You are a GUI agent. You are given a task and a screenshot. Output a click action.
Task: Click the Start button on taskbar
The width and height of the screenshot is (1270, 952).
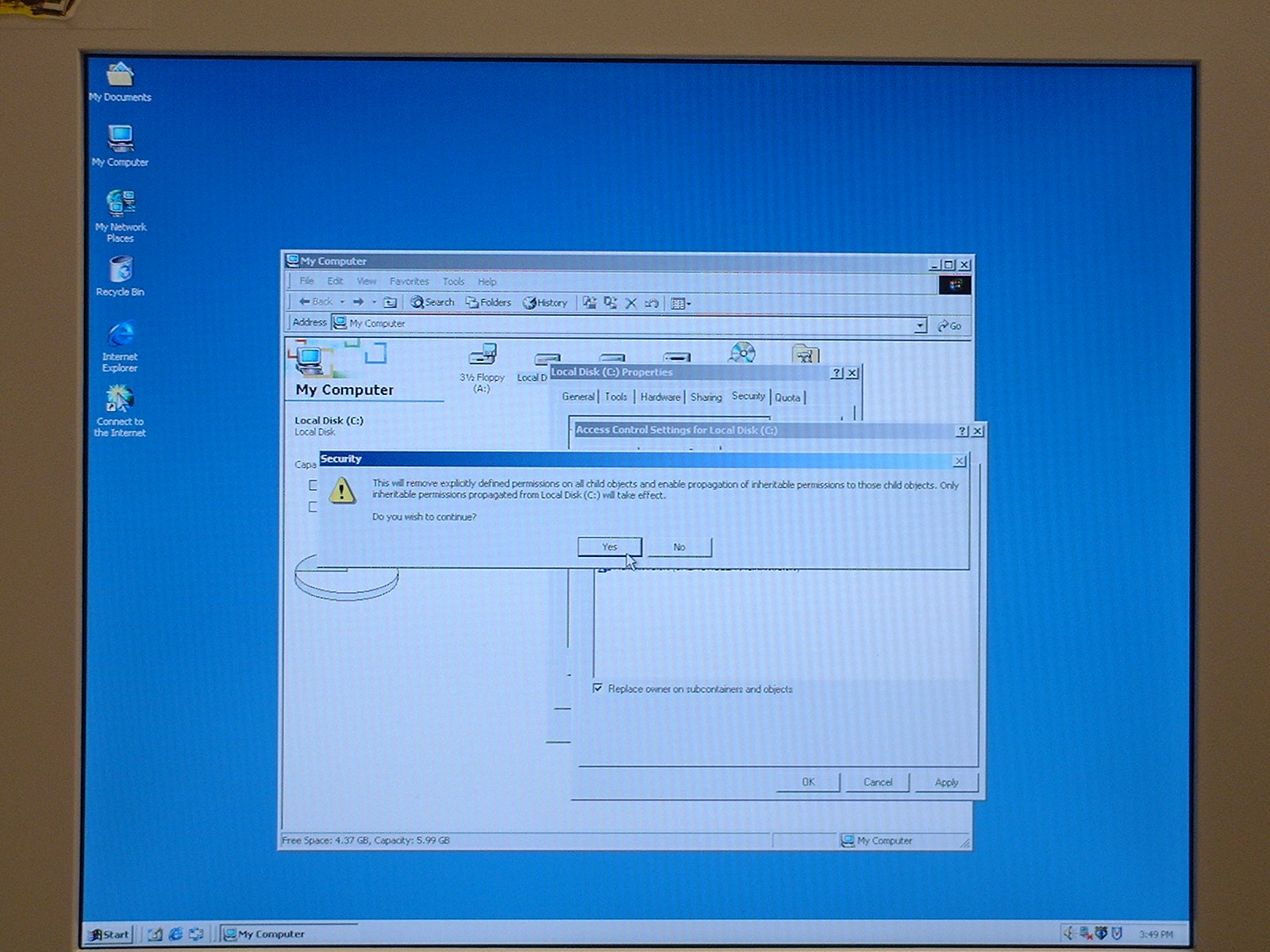[x=109, y=934]
